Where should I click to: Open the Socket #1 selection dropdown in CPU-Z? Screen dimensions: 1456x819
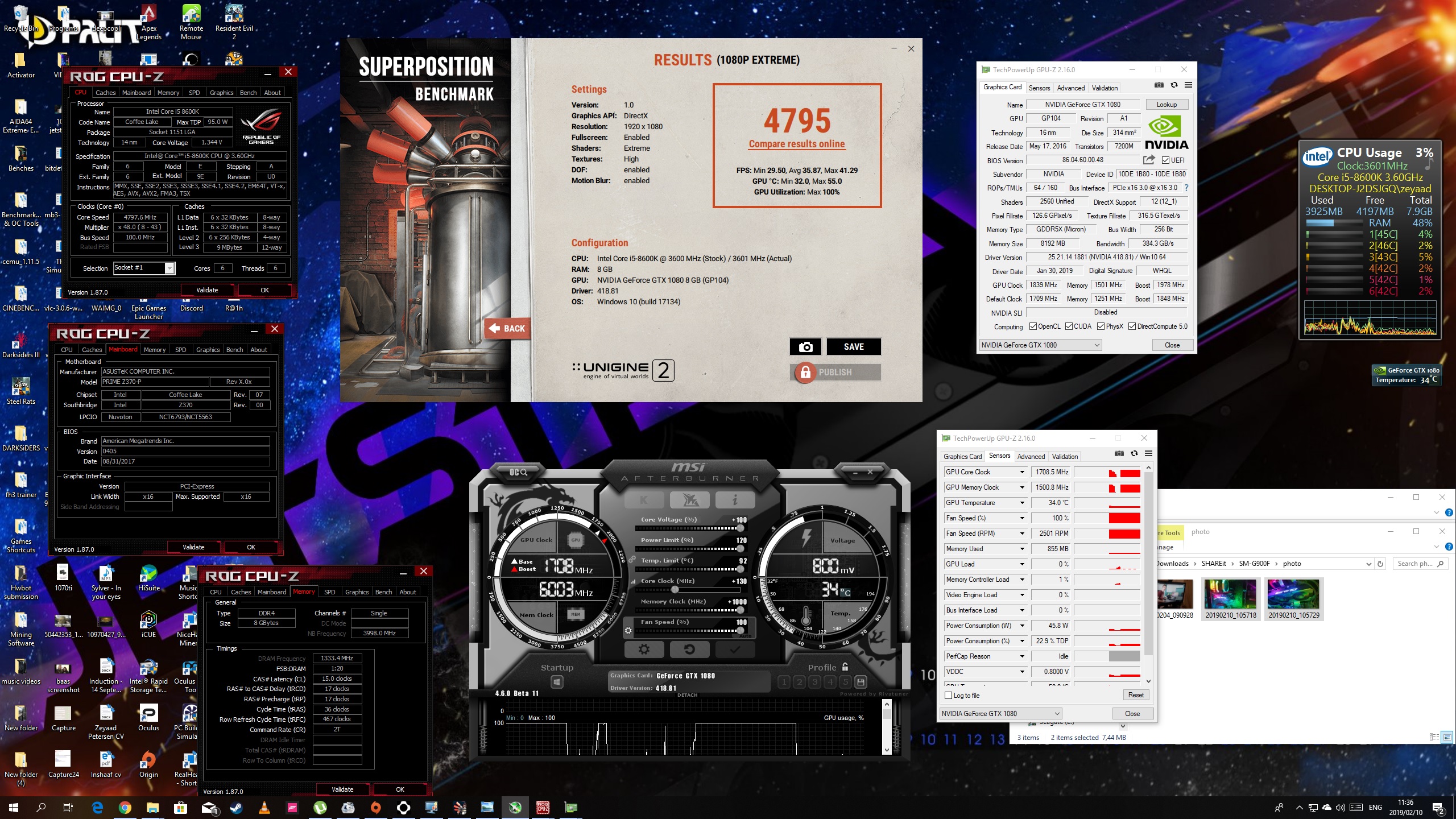coord(169,268)
